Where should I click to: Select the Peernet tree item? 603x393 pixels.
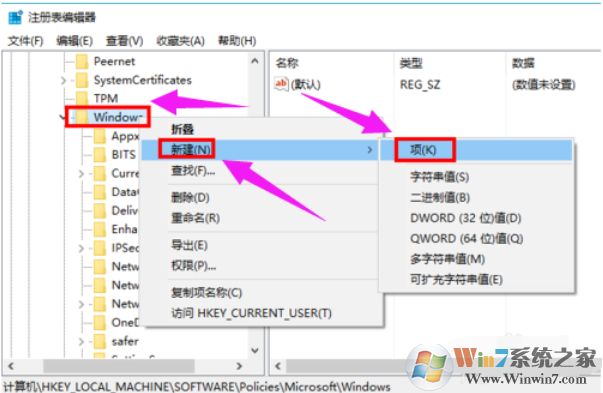pos(115,62)
